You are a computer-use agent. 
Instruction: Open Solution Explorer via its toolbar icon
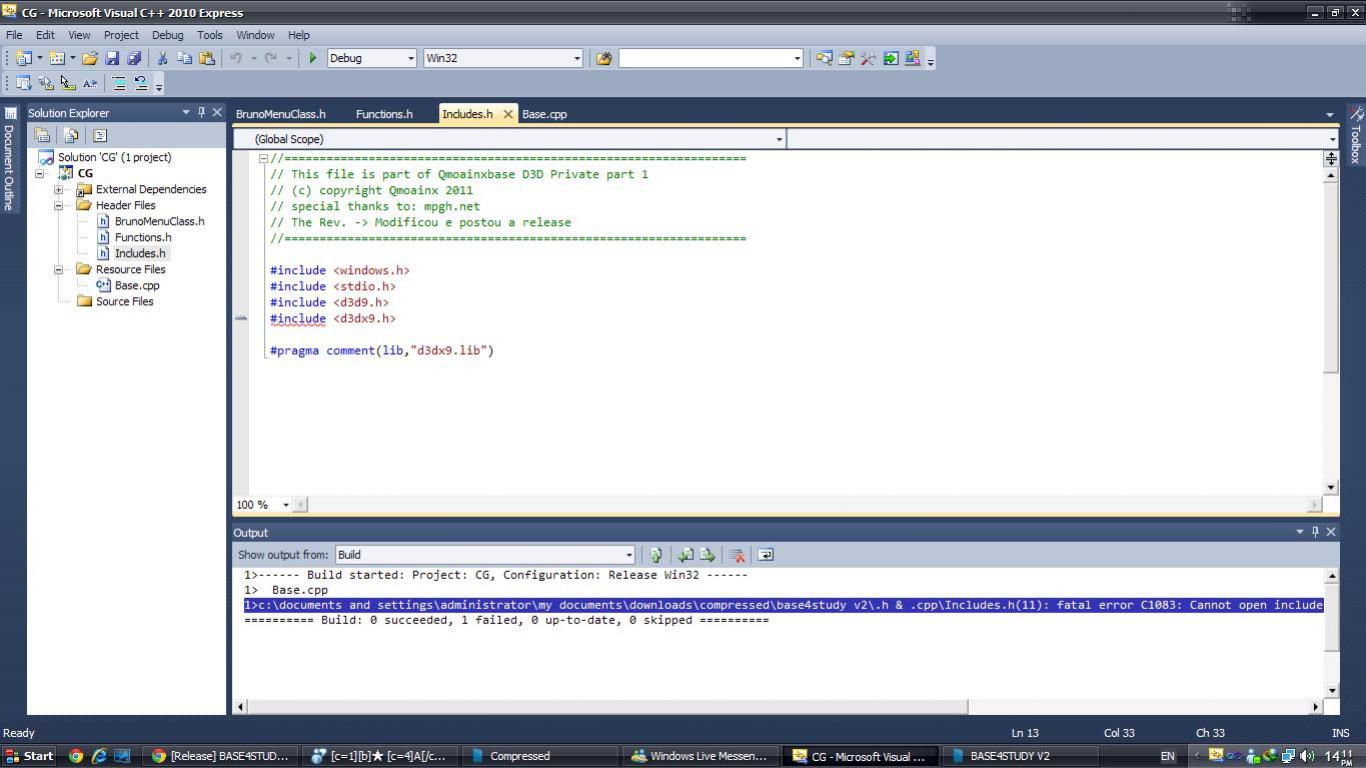click(824, 58)
